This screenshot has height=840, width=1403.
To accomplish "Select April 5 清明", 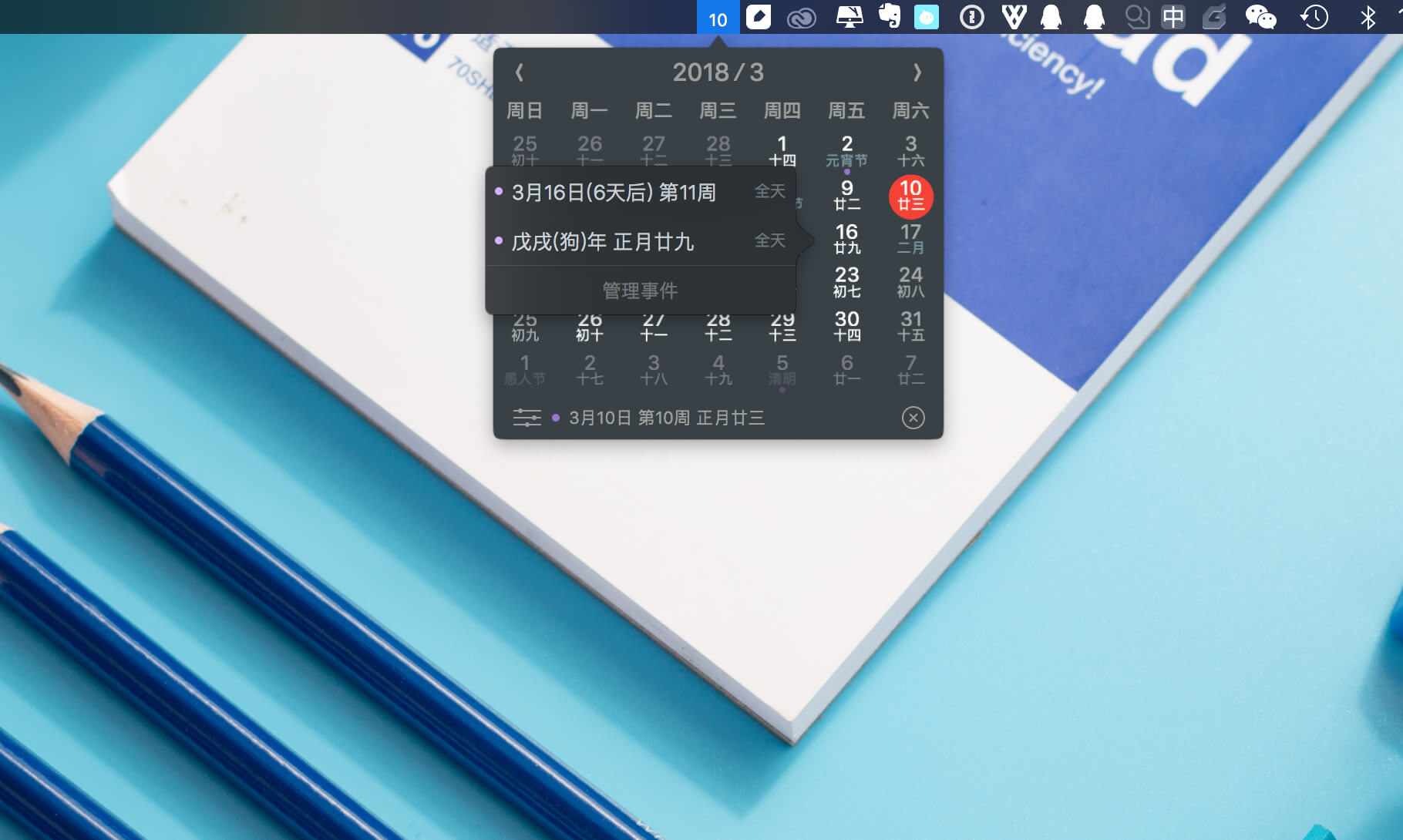I will tap(782, 370).
